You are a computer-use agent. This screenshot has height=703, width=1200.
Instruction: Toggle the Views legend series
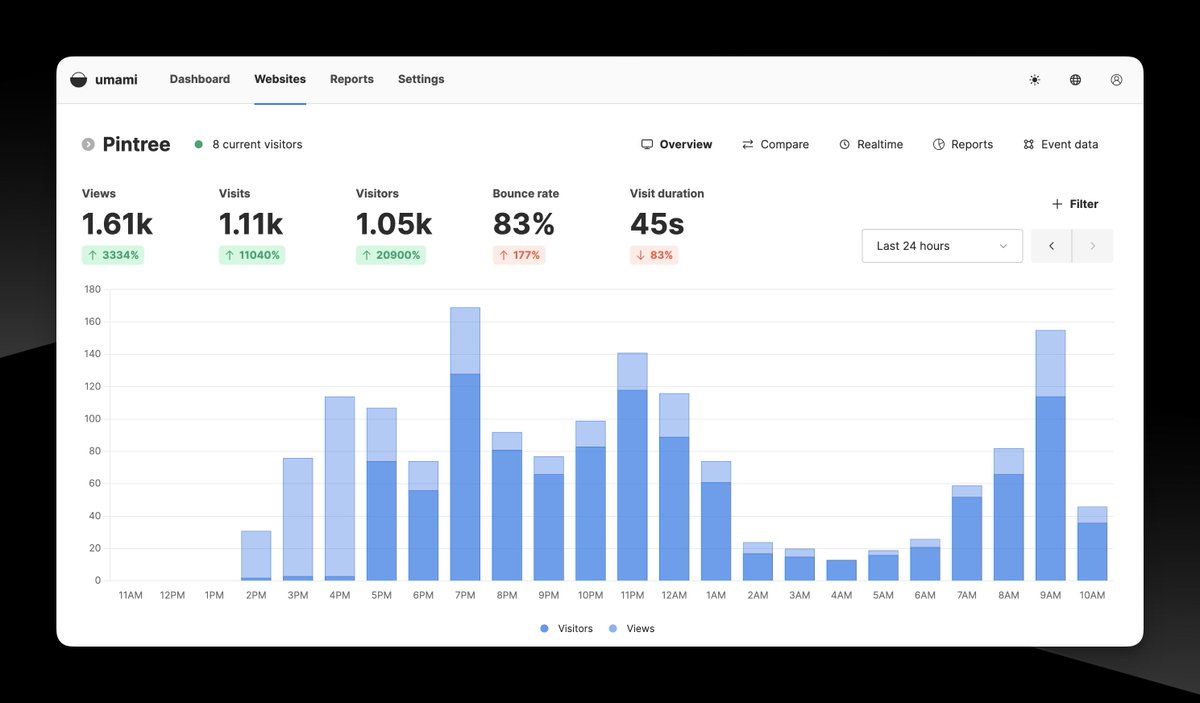coord(631,629)
